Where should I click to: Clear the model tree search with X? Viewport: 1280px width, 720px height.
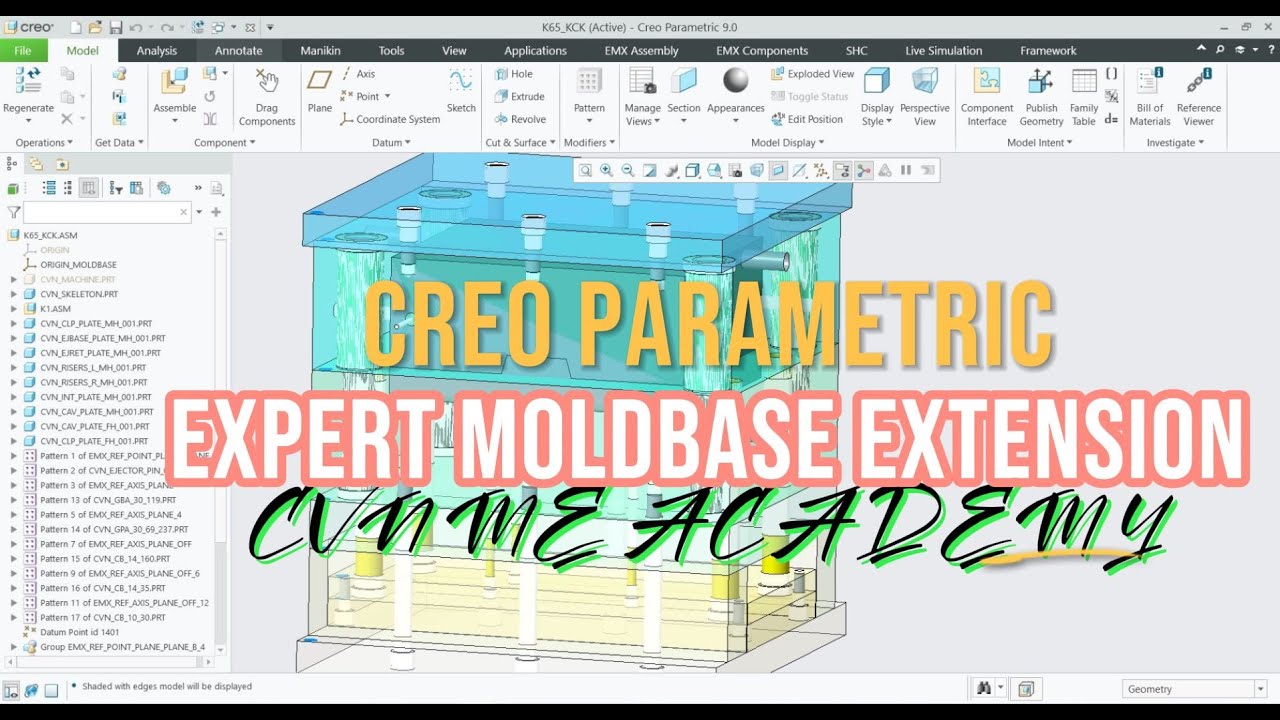click(x=184, y=212)
